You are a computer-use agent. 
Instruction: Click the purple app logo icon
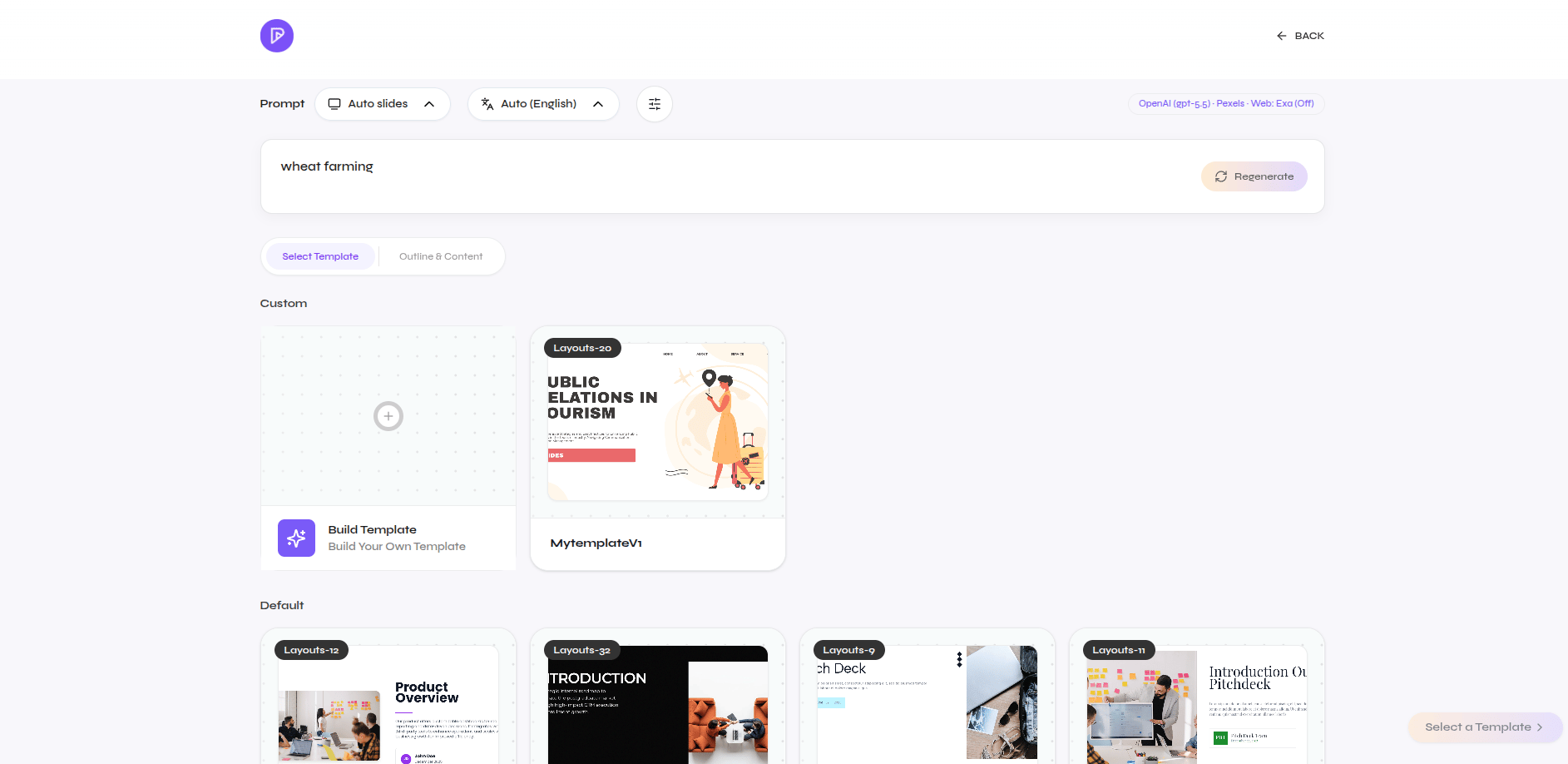[276, 36]
